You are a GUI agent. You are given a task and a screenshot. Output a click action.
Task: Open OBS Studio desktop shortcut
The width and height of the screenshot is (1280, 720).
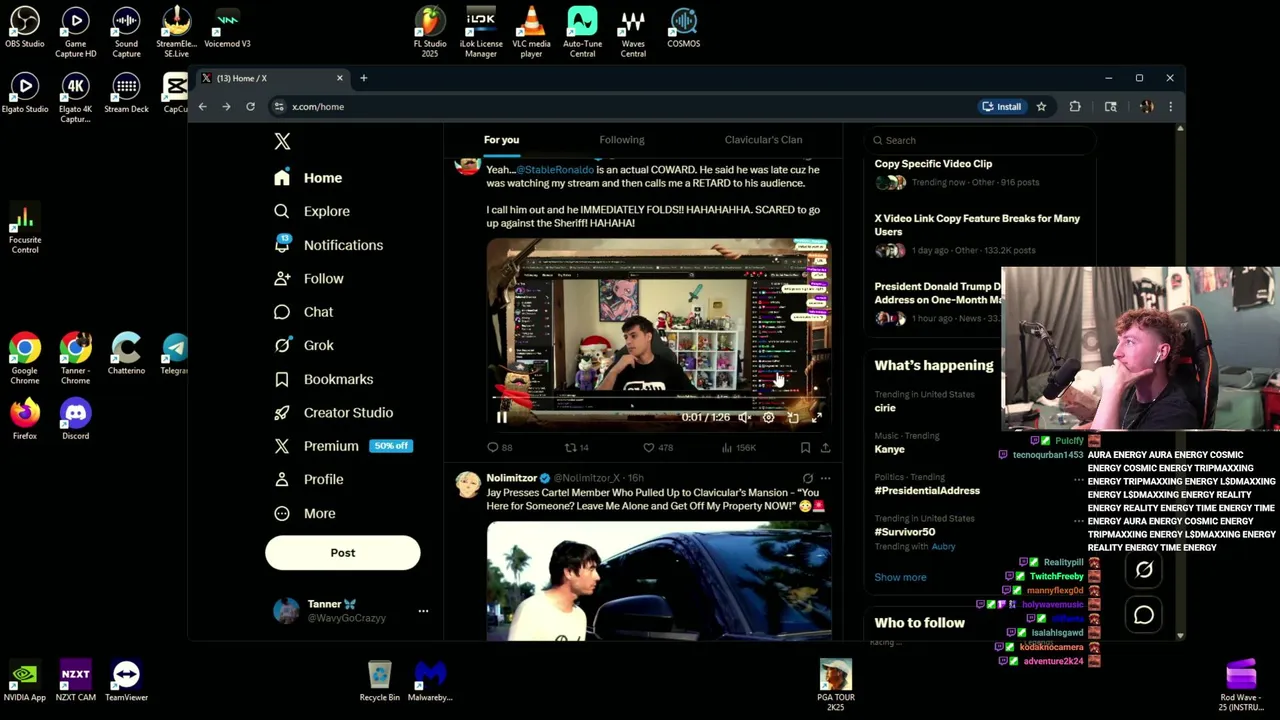25,27
